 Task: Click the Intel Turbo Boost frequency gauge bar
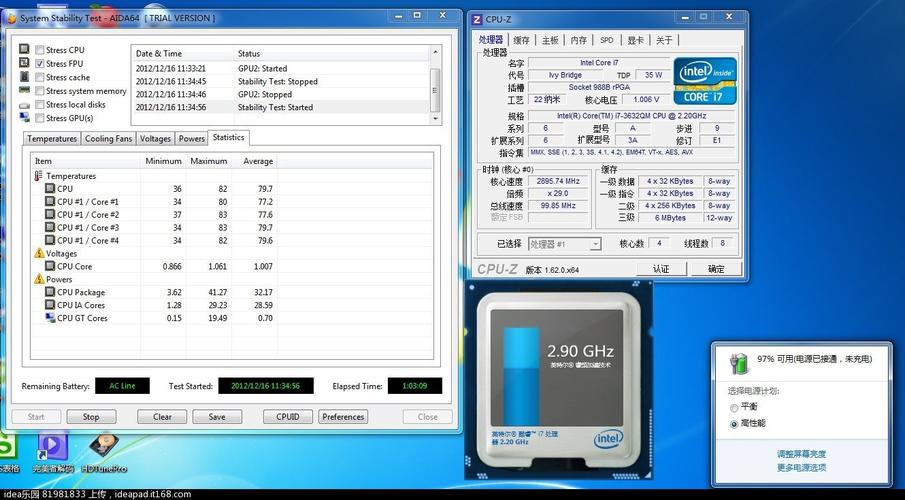(521, 376)
